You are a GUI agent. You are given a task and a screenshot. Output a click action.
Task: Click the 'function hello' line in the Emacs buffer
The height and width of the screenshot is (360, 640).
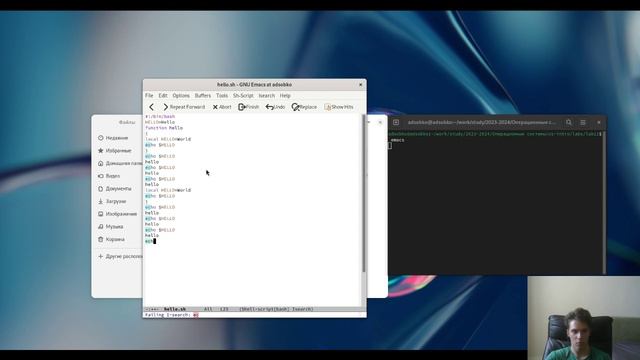[164, 128]
